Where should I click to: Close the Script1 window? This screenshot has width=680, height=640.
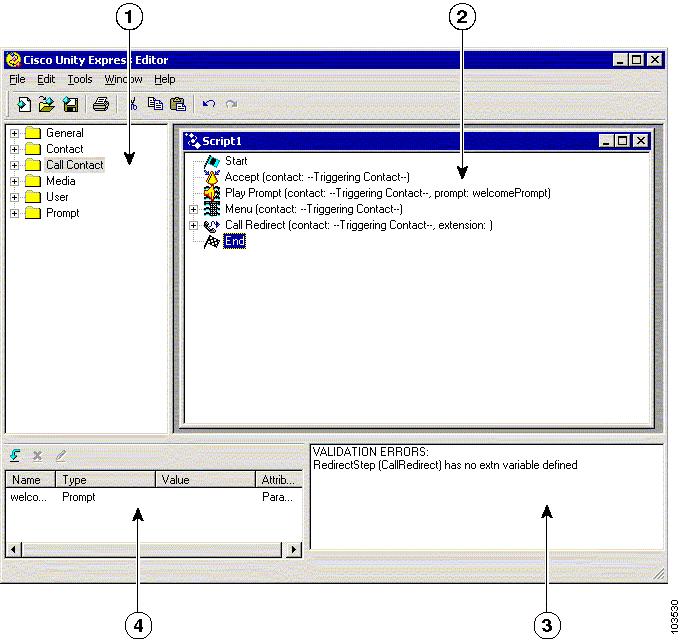tap(641, 141)
